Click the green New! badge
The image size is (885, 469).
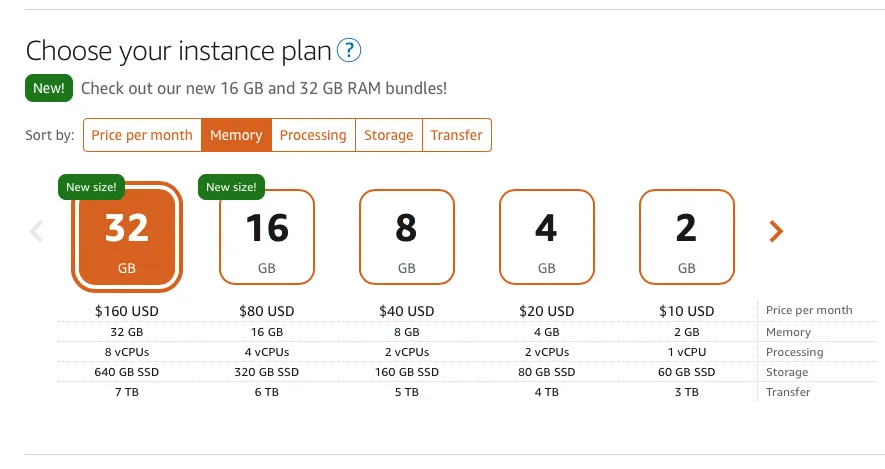[x=49, y=88]
